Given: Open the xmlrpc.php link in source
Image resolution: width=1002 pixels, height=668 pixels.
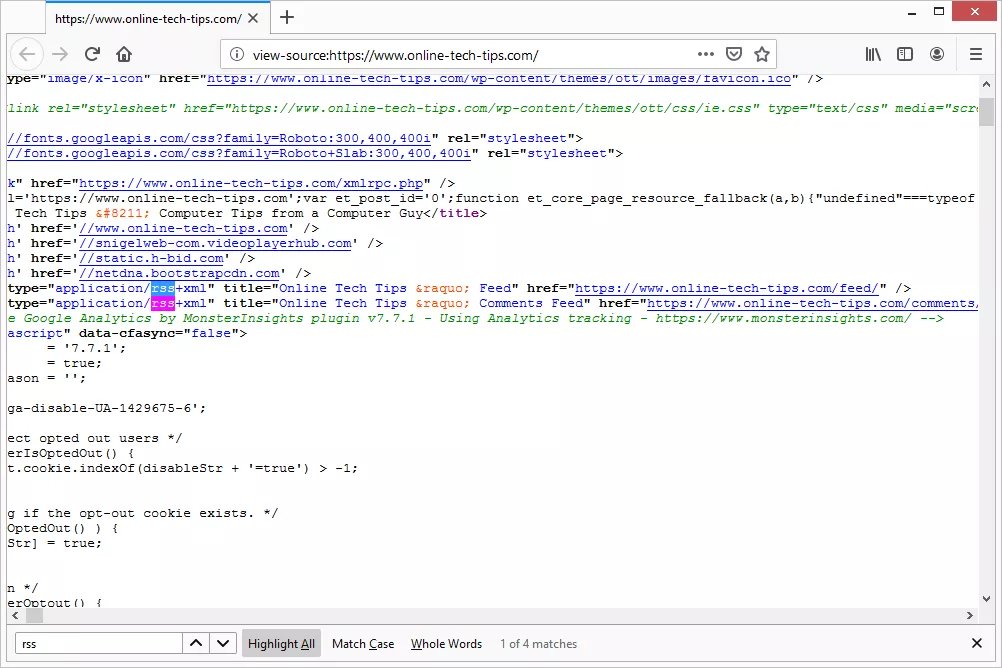Looking at the screenshot, I should 251,183.
